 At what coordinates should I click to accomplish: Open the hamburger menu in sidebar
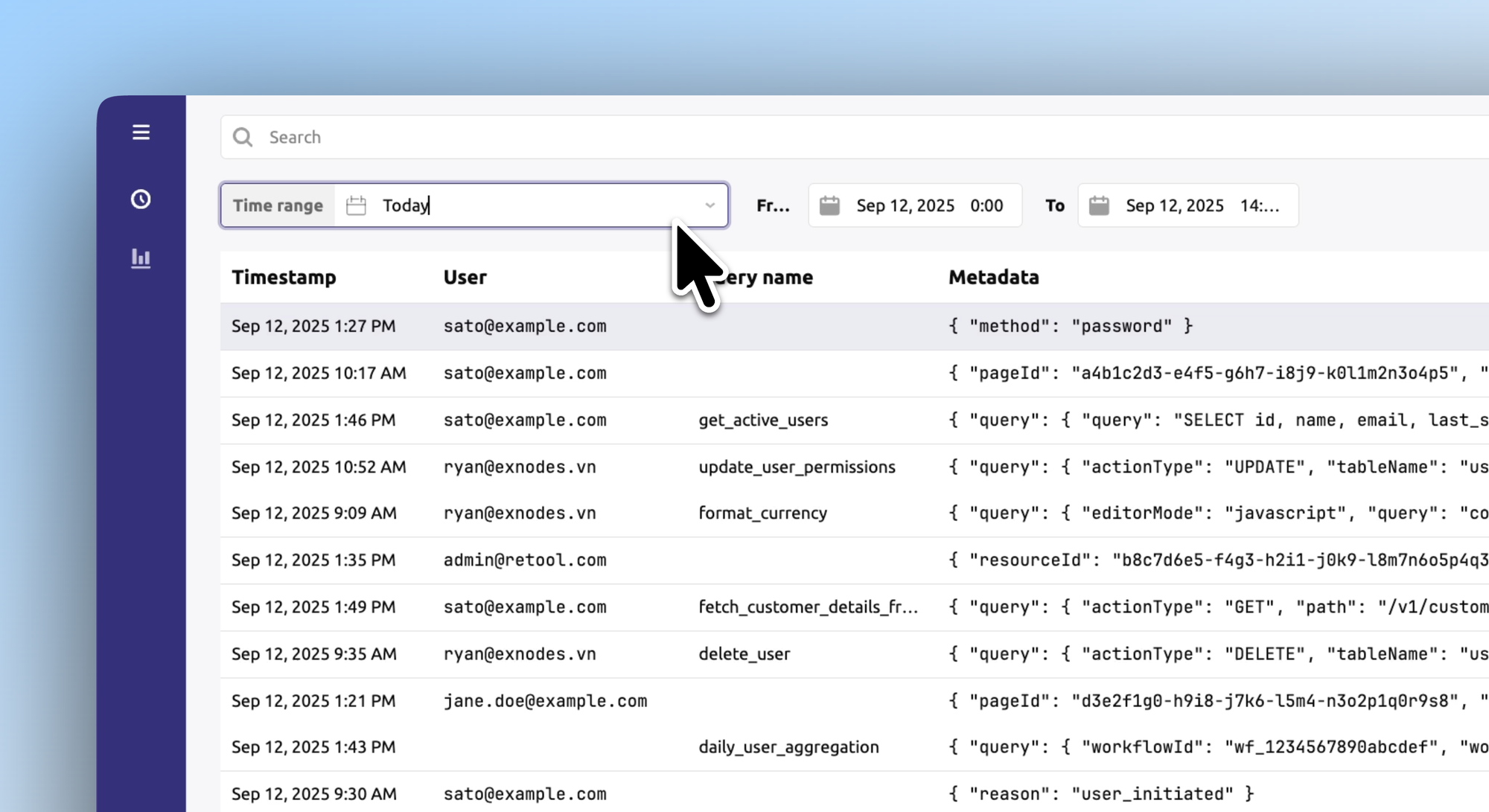click(x=141, y=132)
